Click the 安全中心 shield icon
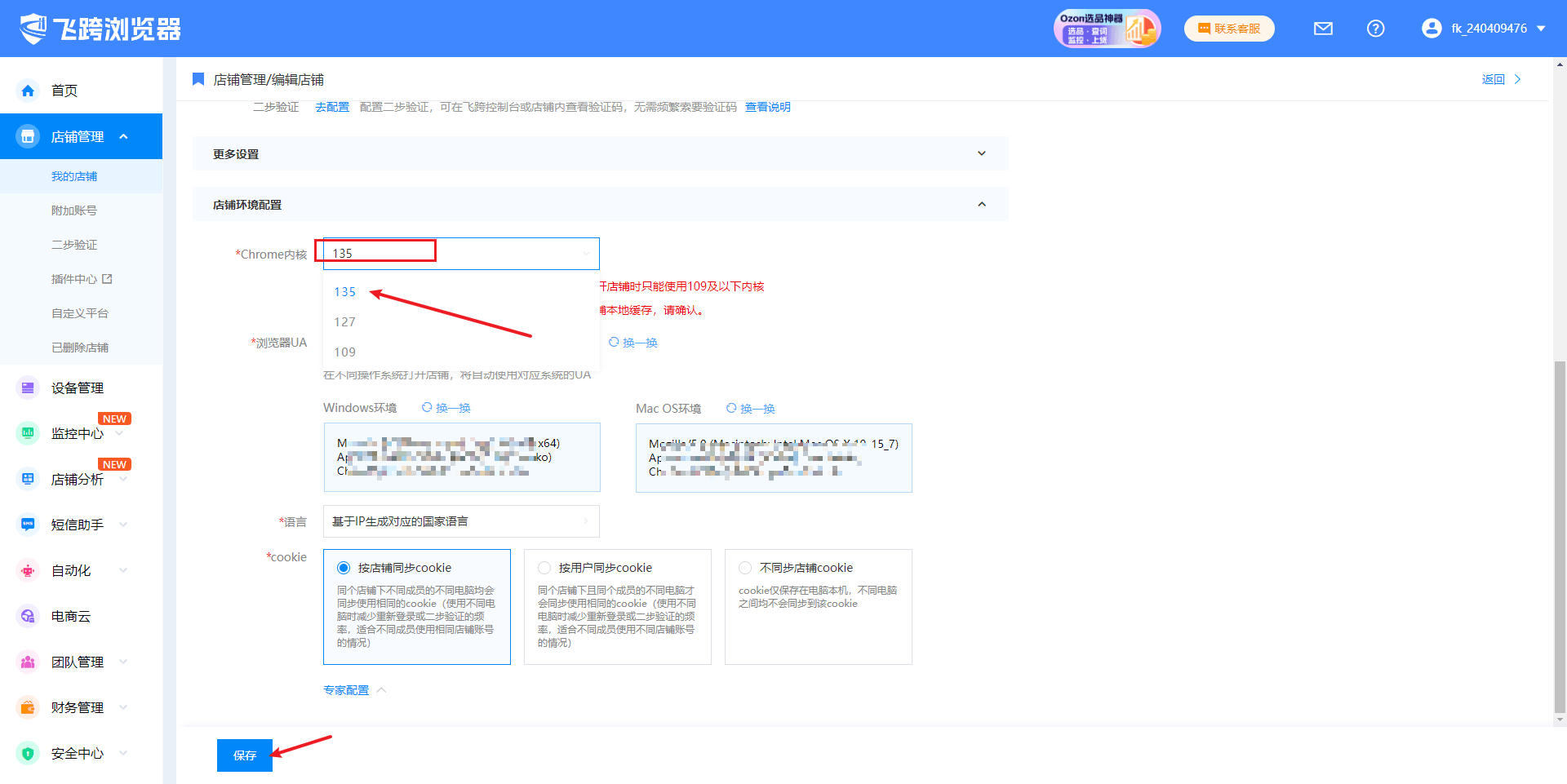This screenshot has height=784, width=1567. coord(28,753)
